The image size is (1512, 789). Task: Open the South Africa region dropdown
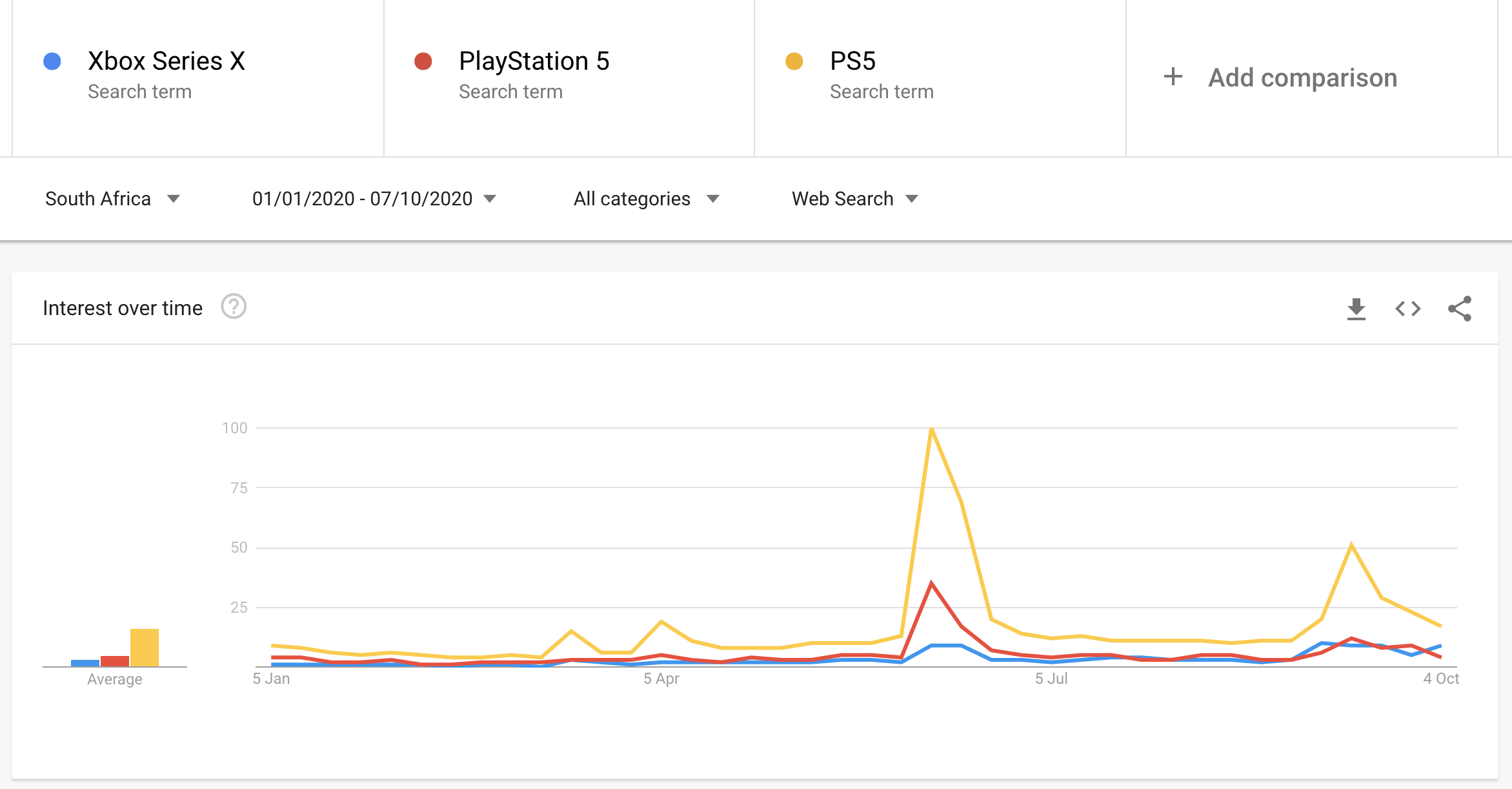(112, 199)
